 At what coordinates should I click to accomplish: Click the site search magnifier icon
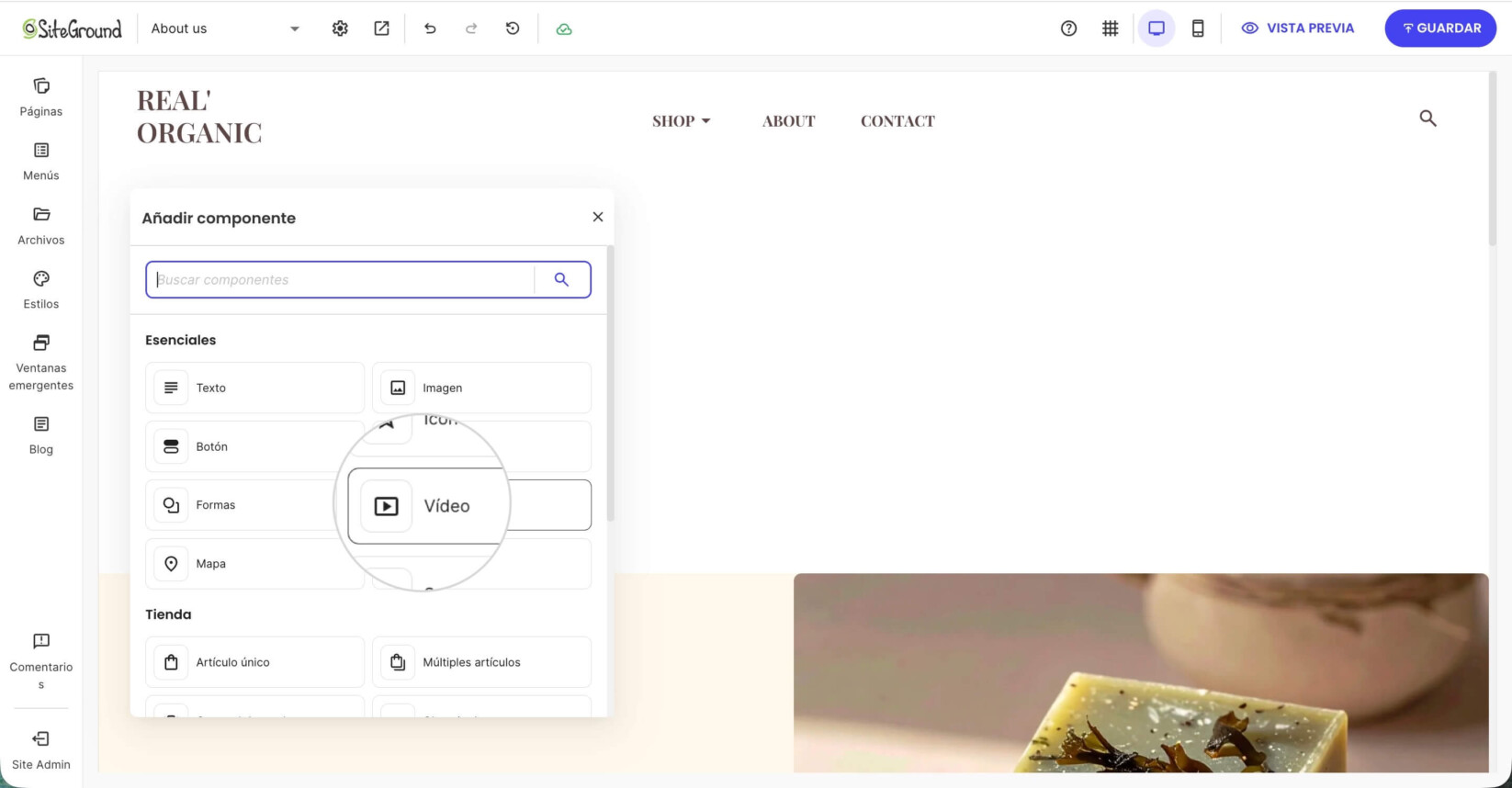click(x=1427, y=118)
